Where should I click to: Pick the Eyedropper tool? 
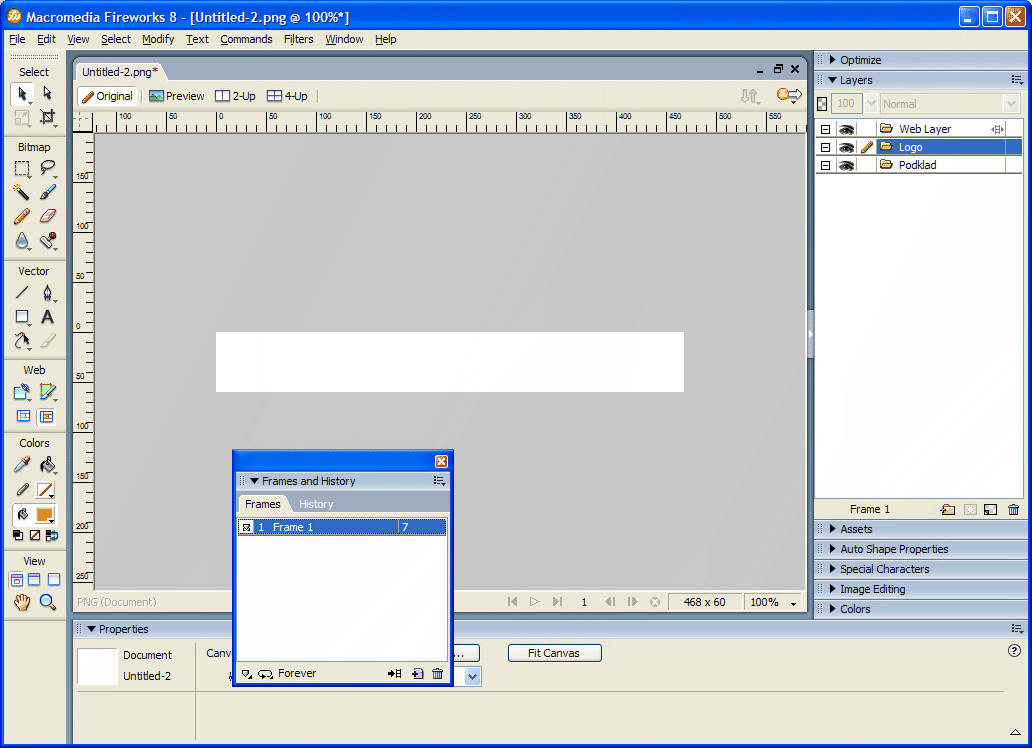[22, 466]
